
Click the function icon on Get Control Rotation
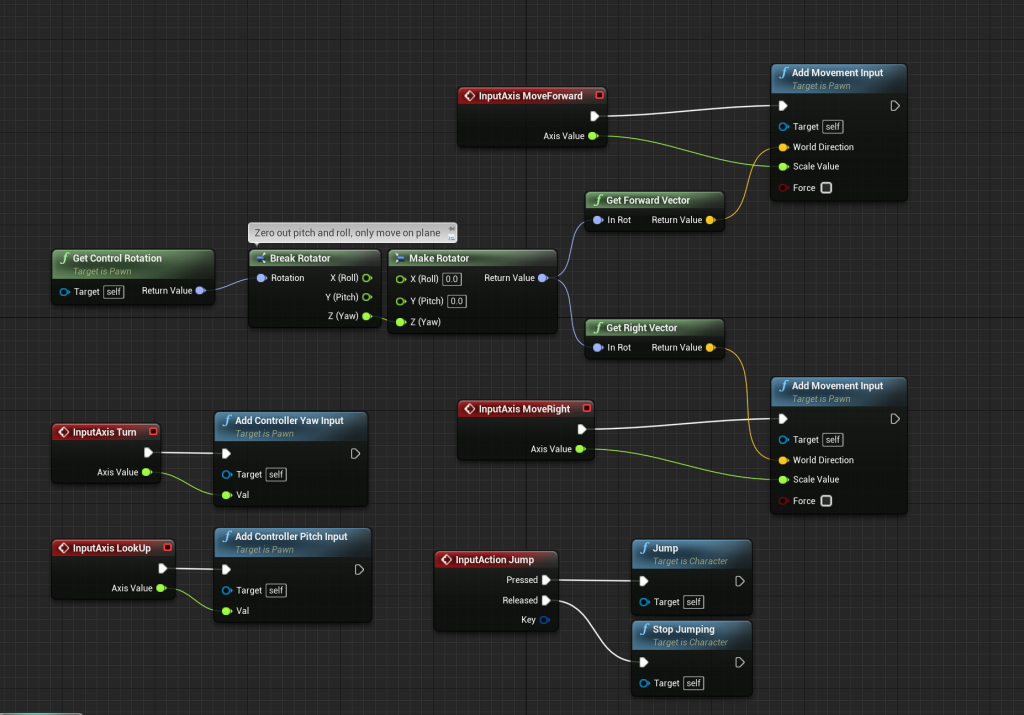[x=63, y=258]
